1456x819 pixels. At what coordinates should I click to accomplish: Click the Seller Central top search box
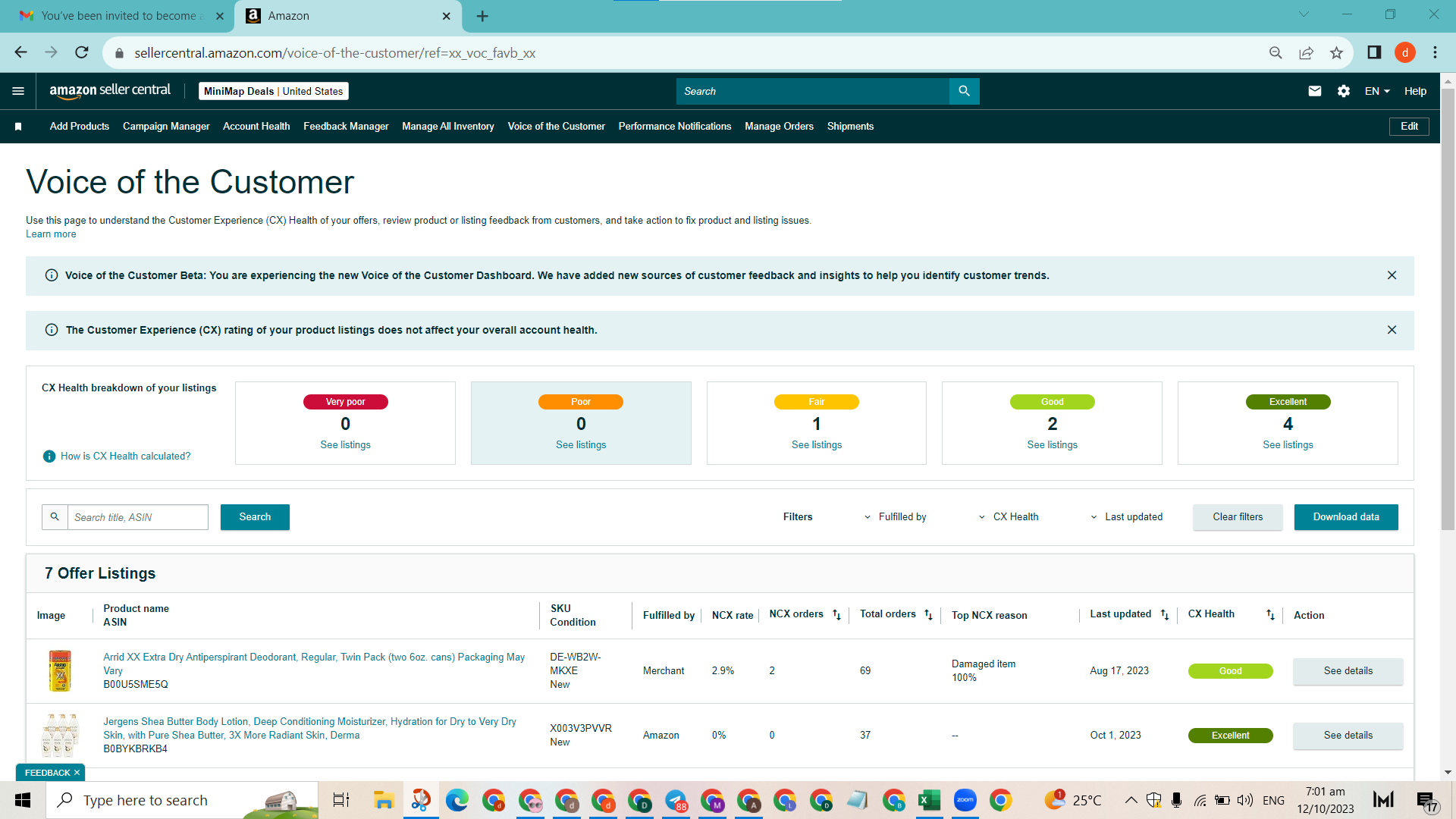(812, 91)
